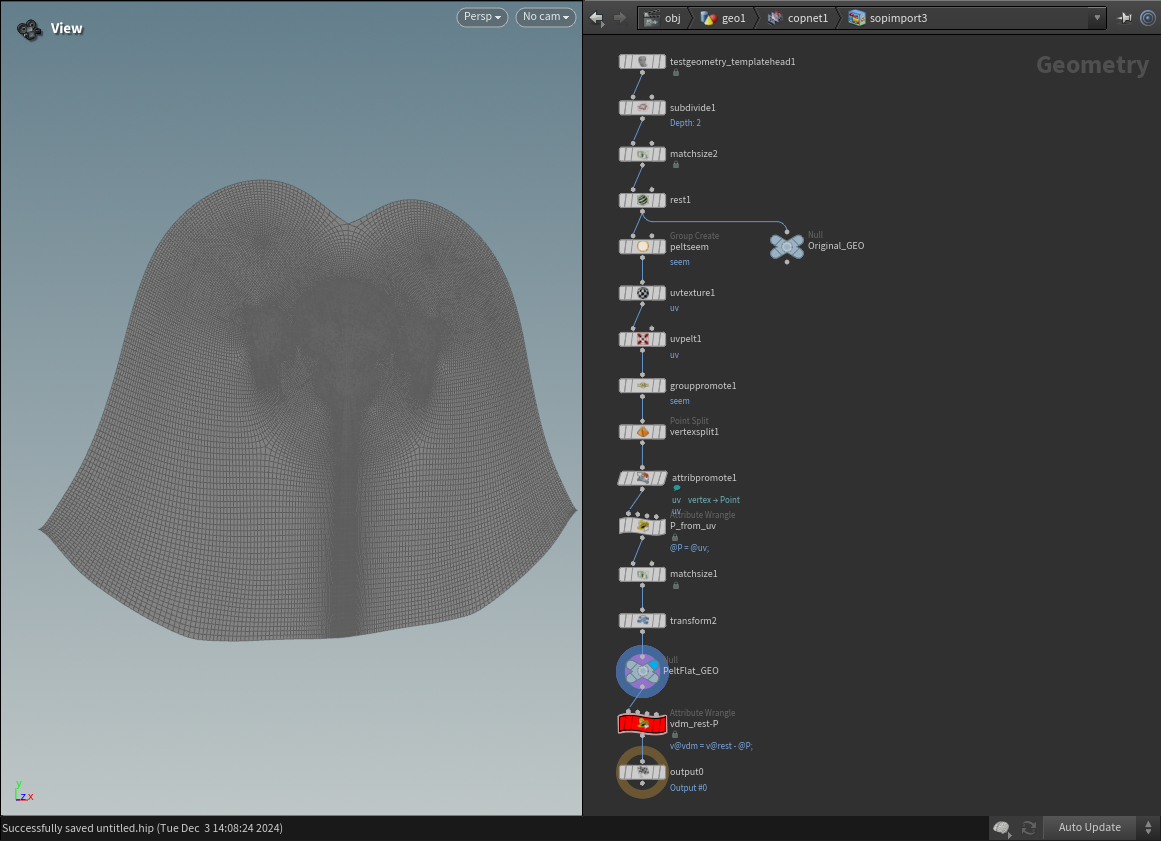Viewport: 1161px width, 841px height.
Task: Open the Auto Update mode stepper arrows
Action: pyautogui.click(x=1148, y=827)
